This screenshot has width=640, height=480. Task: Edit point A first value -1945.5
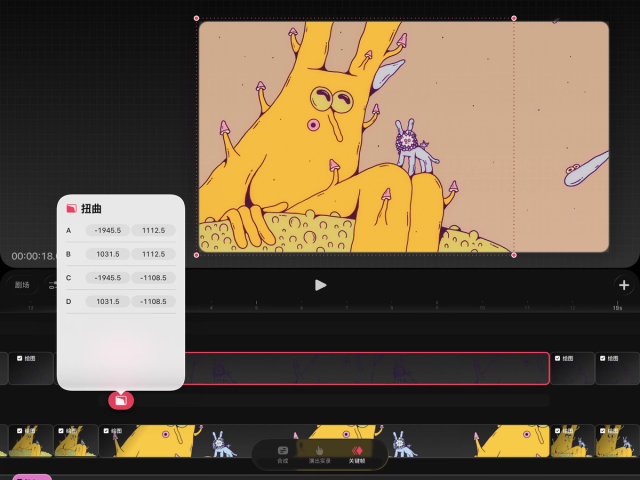[108, 230]
